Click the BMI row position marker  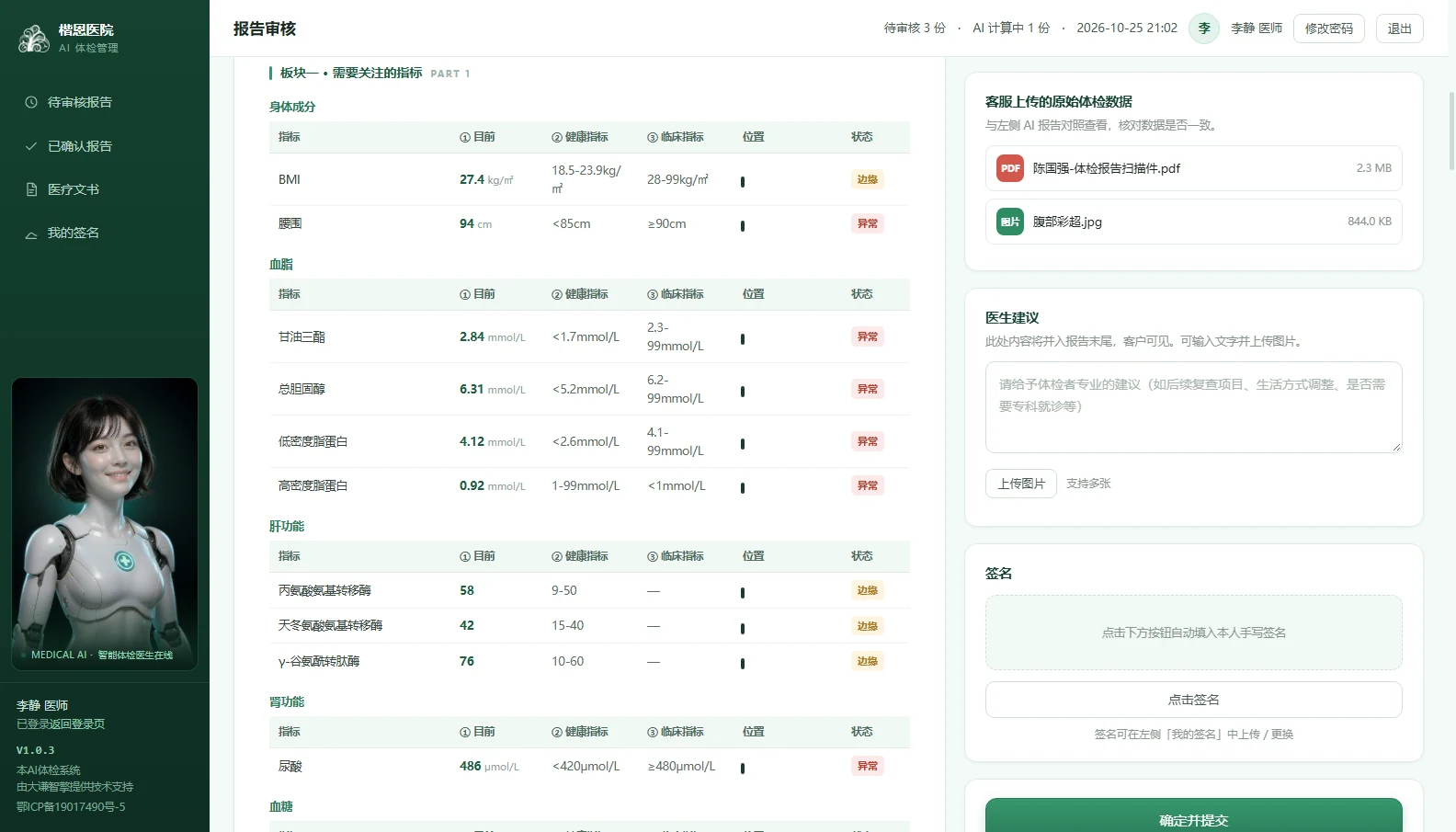coord(743,182)
